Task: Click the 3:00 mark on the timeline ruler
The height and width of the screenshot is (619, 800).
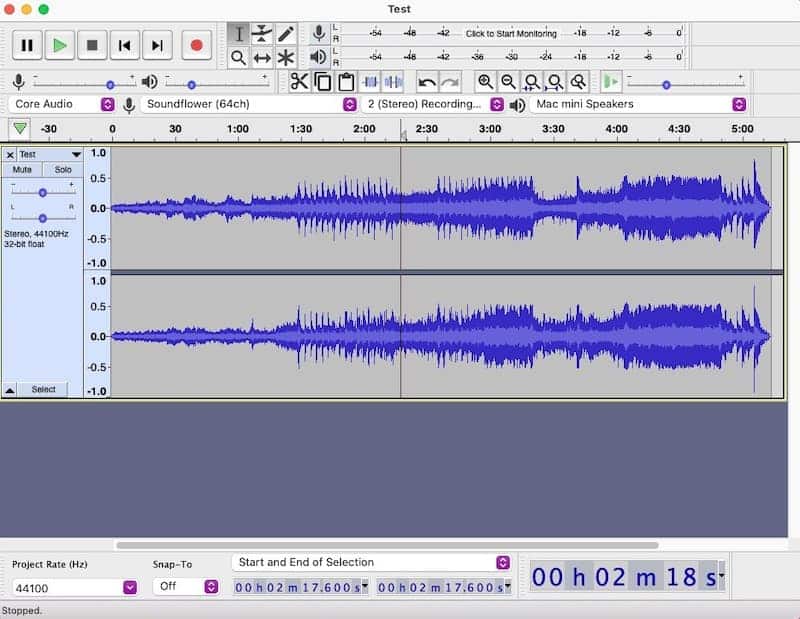Action: point(490,129)
